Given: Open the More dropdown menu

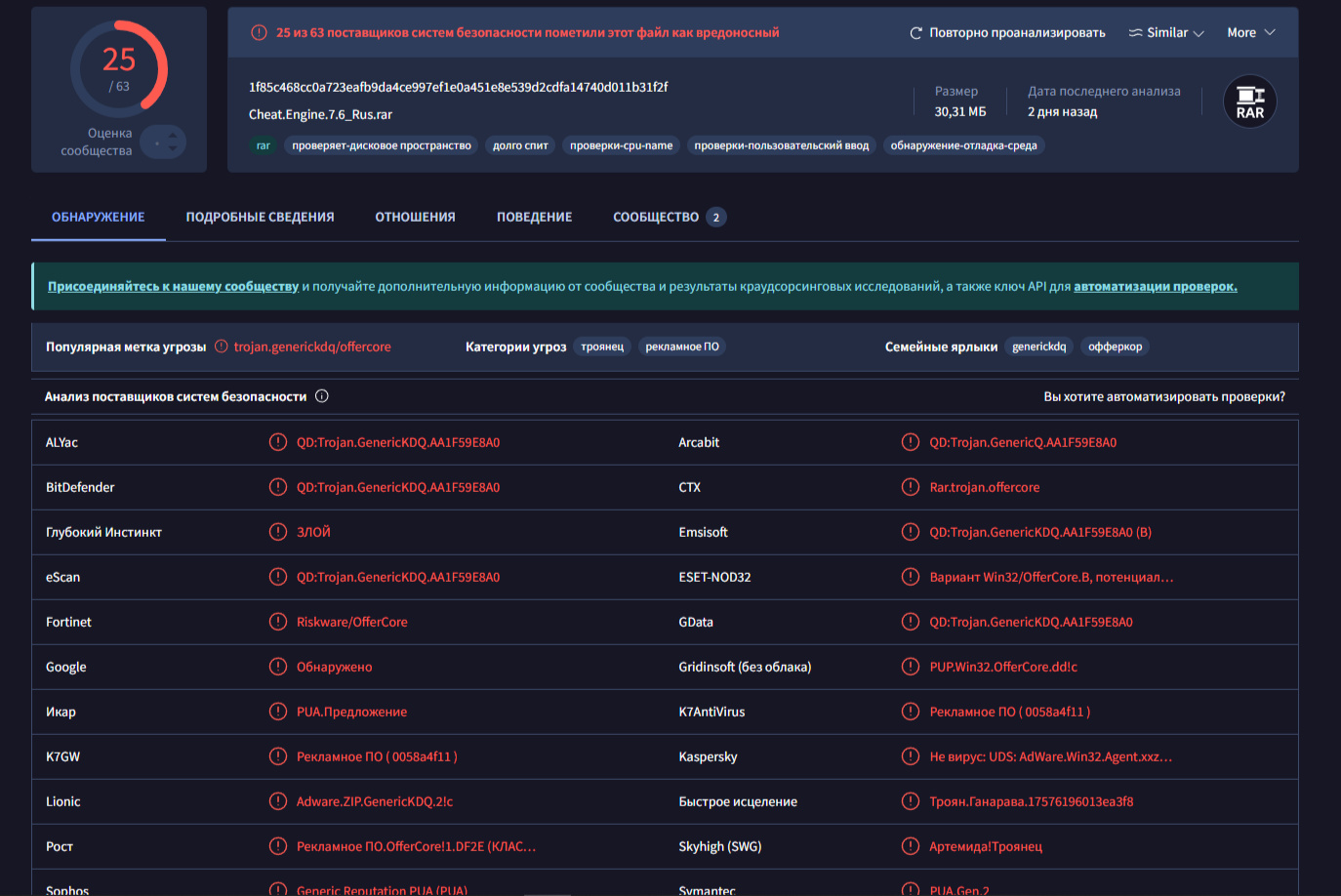Looking at the screenshot, I should pos(1250,32).
